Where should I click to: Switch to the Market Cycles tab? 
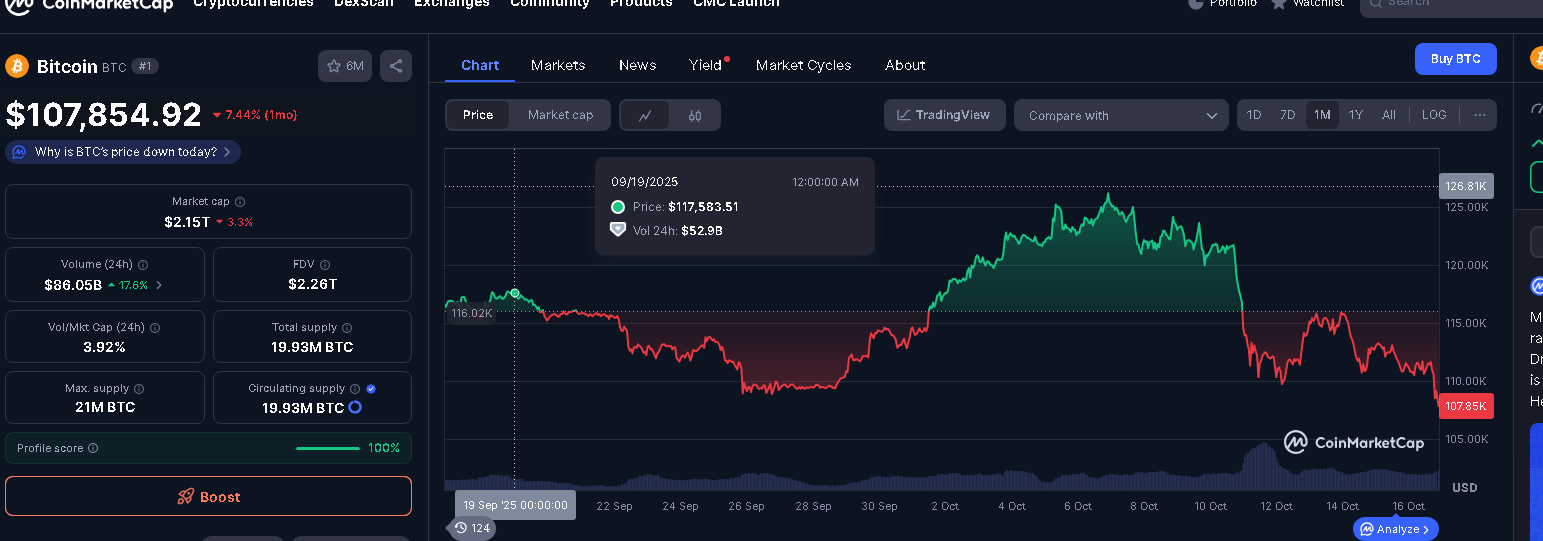point(803,65)
